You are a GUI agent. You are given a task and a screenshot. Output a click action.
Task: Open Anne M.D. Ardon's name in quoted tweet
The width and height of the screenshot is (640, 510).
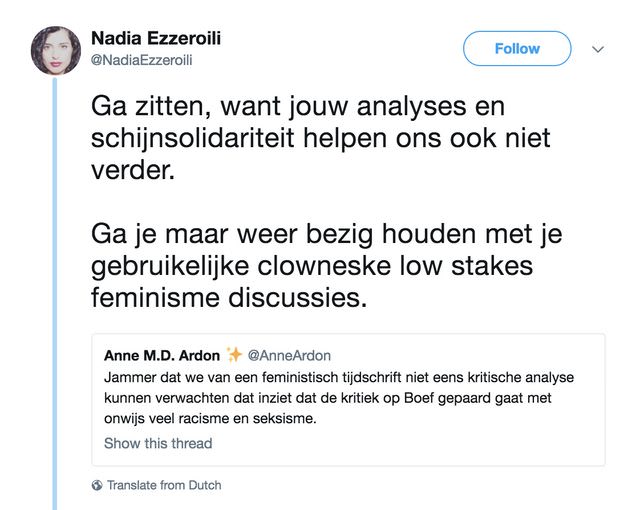tap(162, 355)
